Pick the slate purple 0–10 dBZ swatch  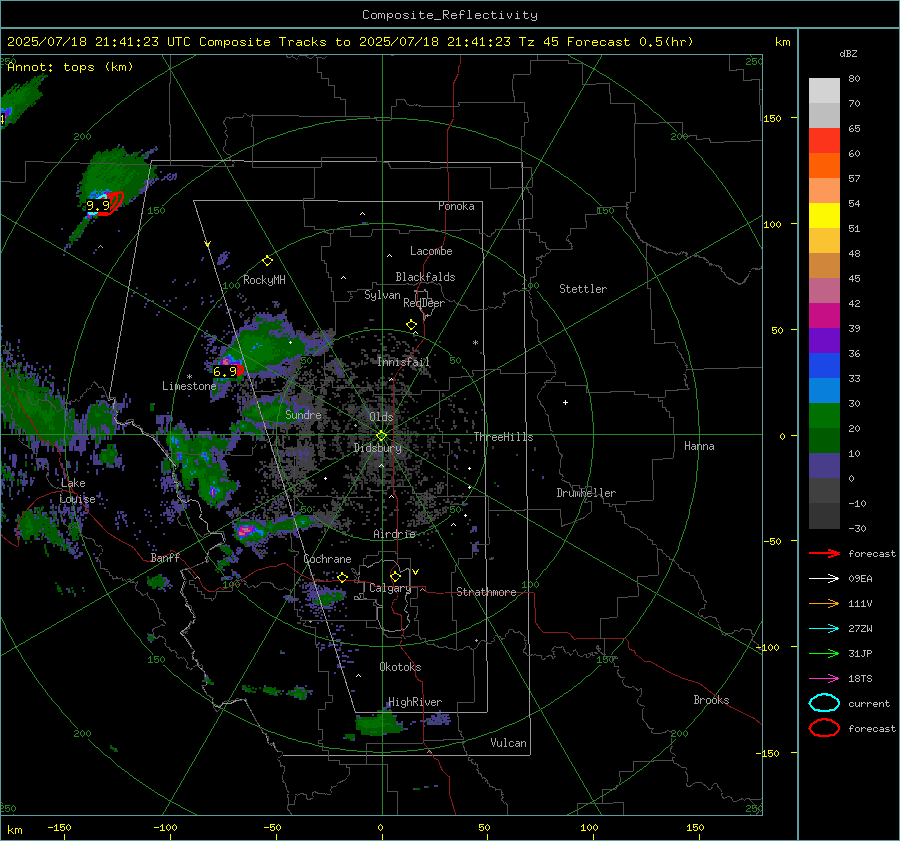[x=824, y=466]
